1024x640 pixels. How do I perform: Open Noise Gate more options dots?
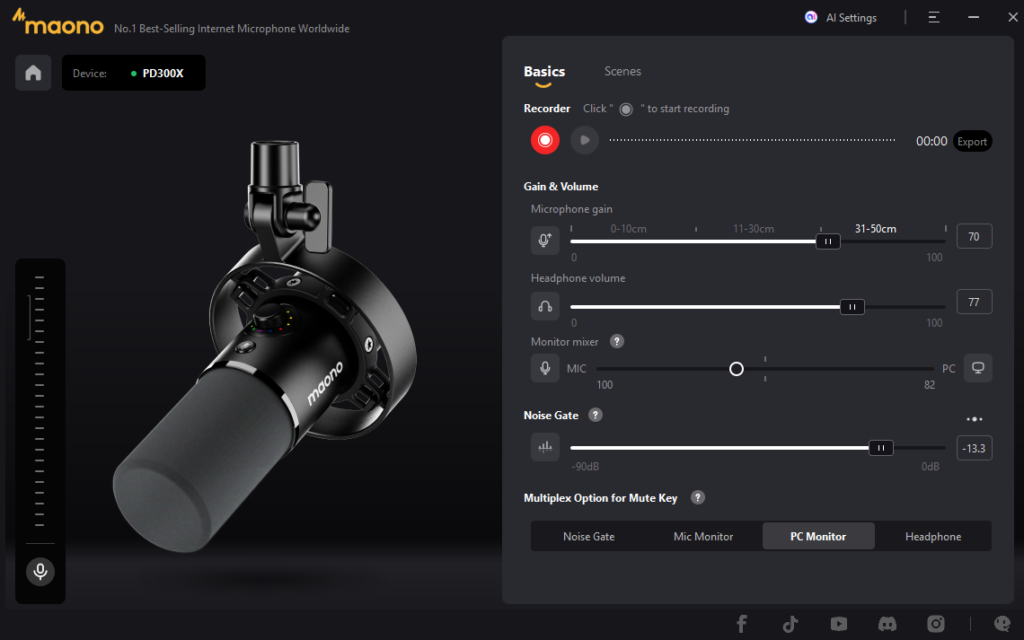tap(974, 419)
